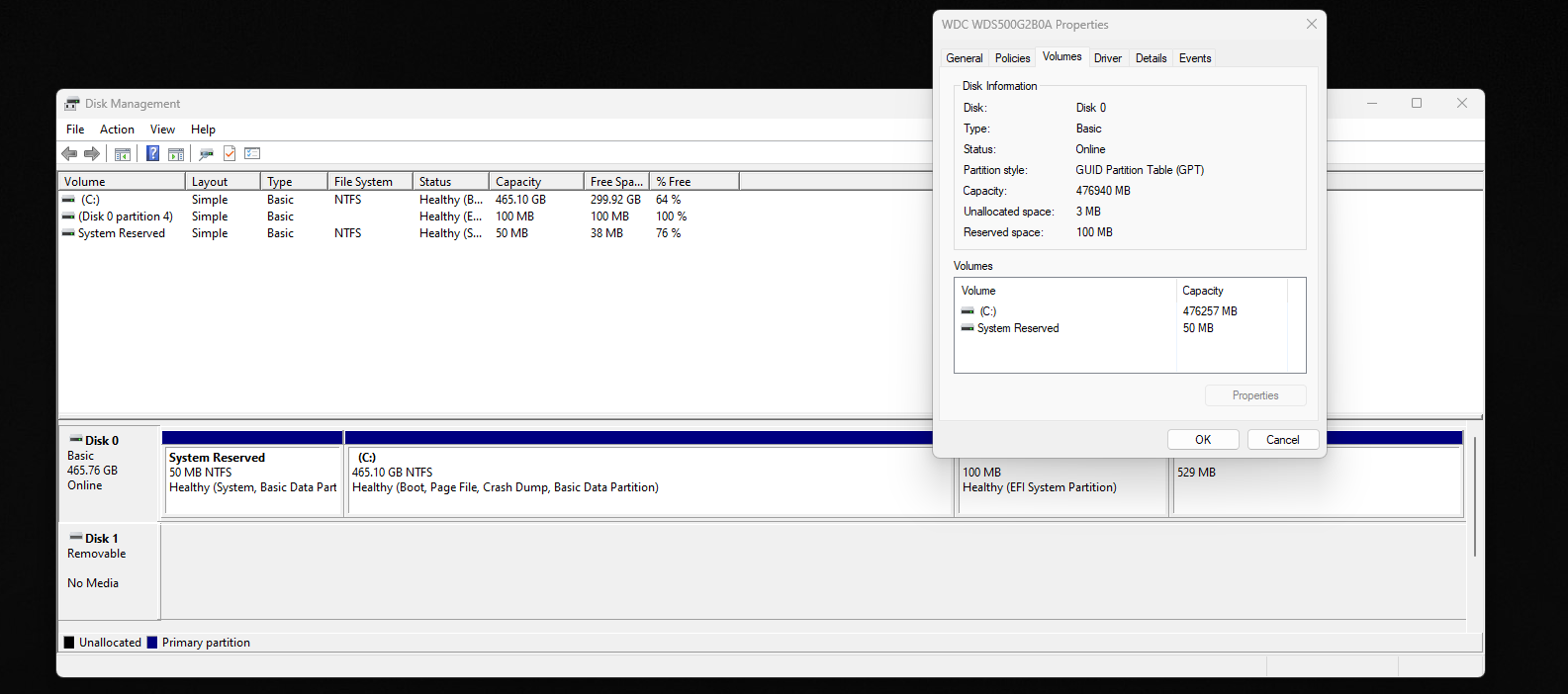Click the Disk 0 drive icon in graphical view

pos(76,440)
